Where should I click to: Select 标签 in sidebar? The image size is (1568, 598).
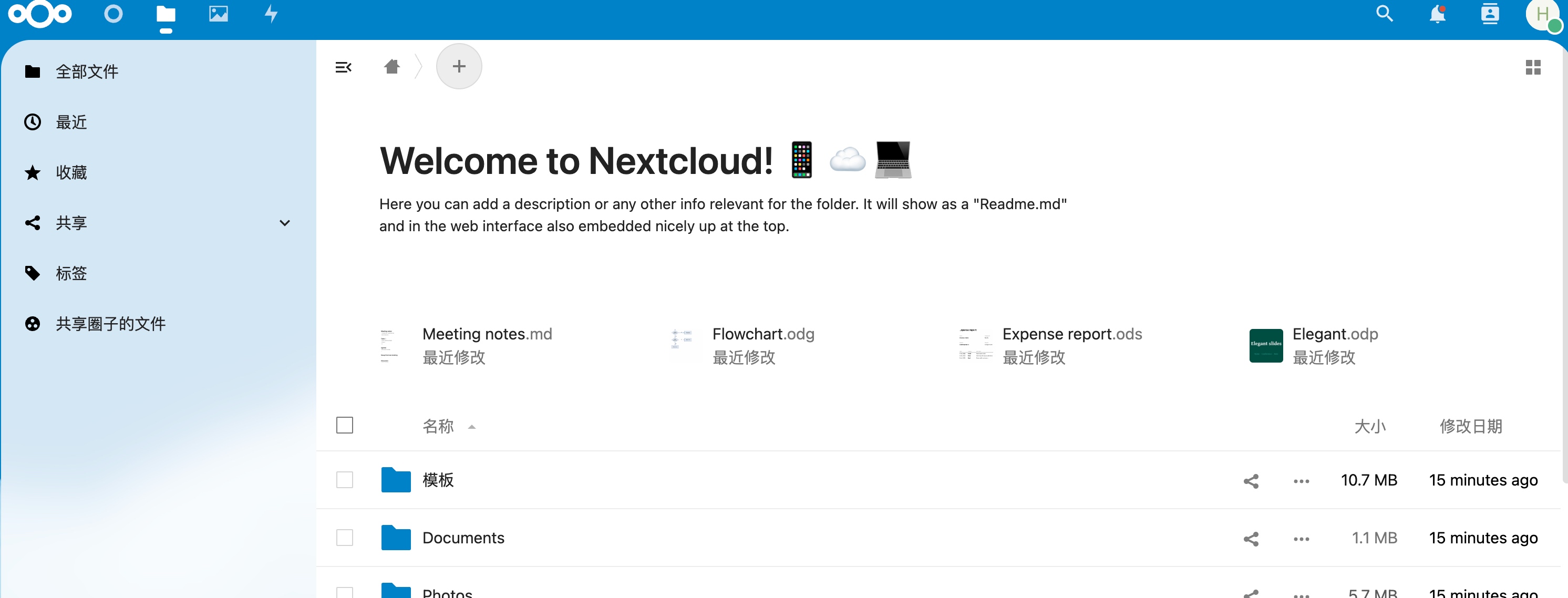[158, 273]
